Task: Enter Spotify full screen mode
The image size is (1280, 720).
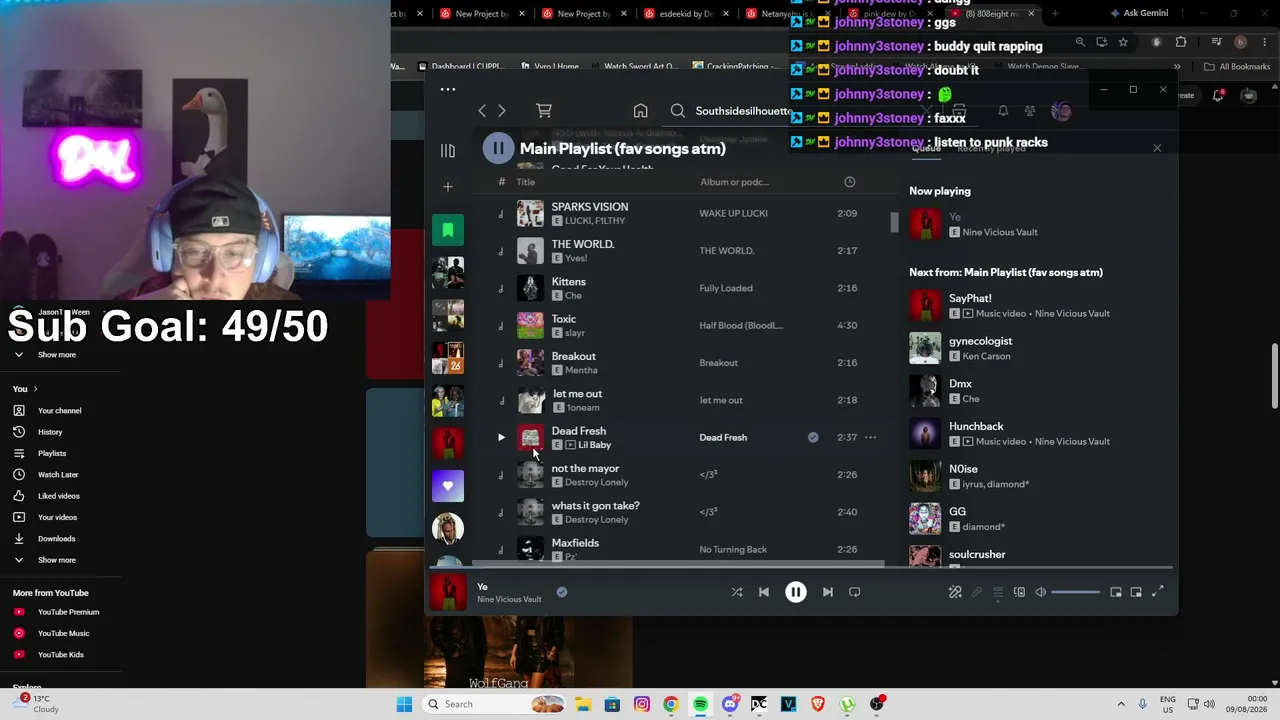Action: click(1158, 593)
